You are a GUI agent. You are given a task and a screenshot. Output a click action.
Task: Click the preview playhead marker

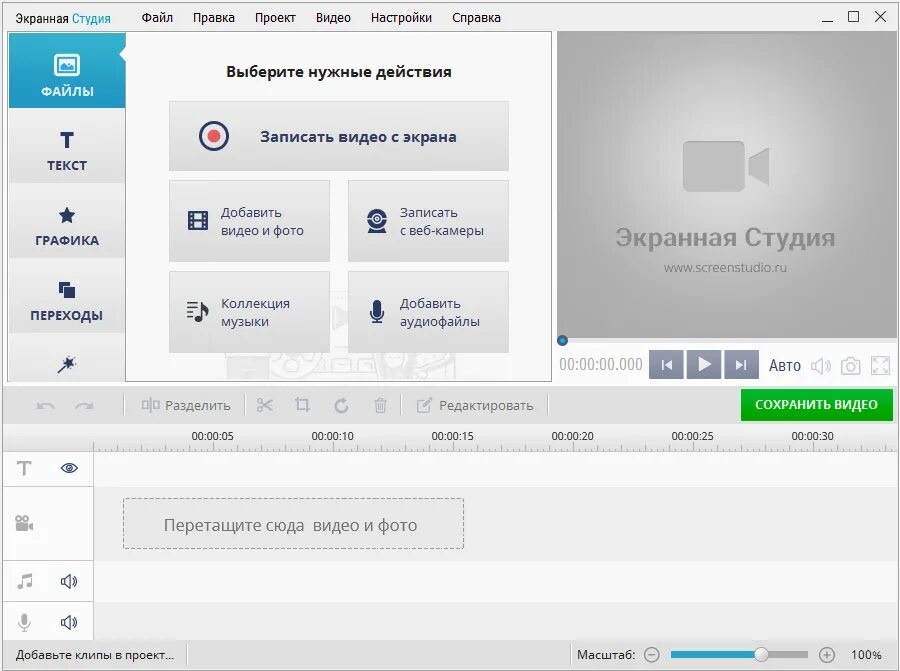(x=562, y=340)
